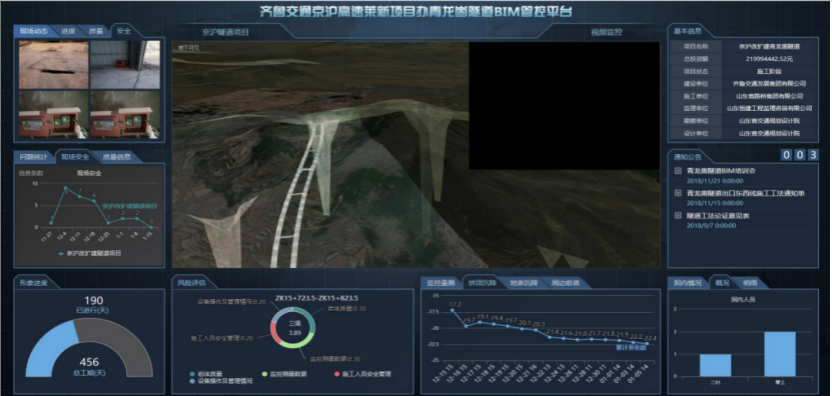Open the 京沪隧道项目 header tab
The width and height of the screenshot is (832, 396).
[225, 32]
